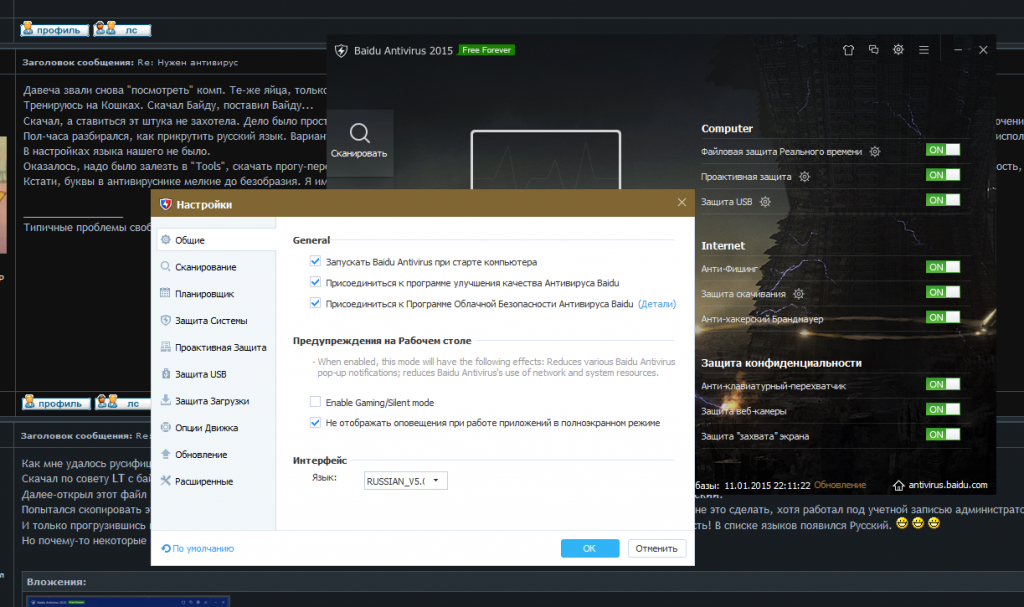Click the database date text 11.01.2015 22:11:22
Viewport: 1024px width, 607px height.
pyautogui.click(x=767, y=485)
